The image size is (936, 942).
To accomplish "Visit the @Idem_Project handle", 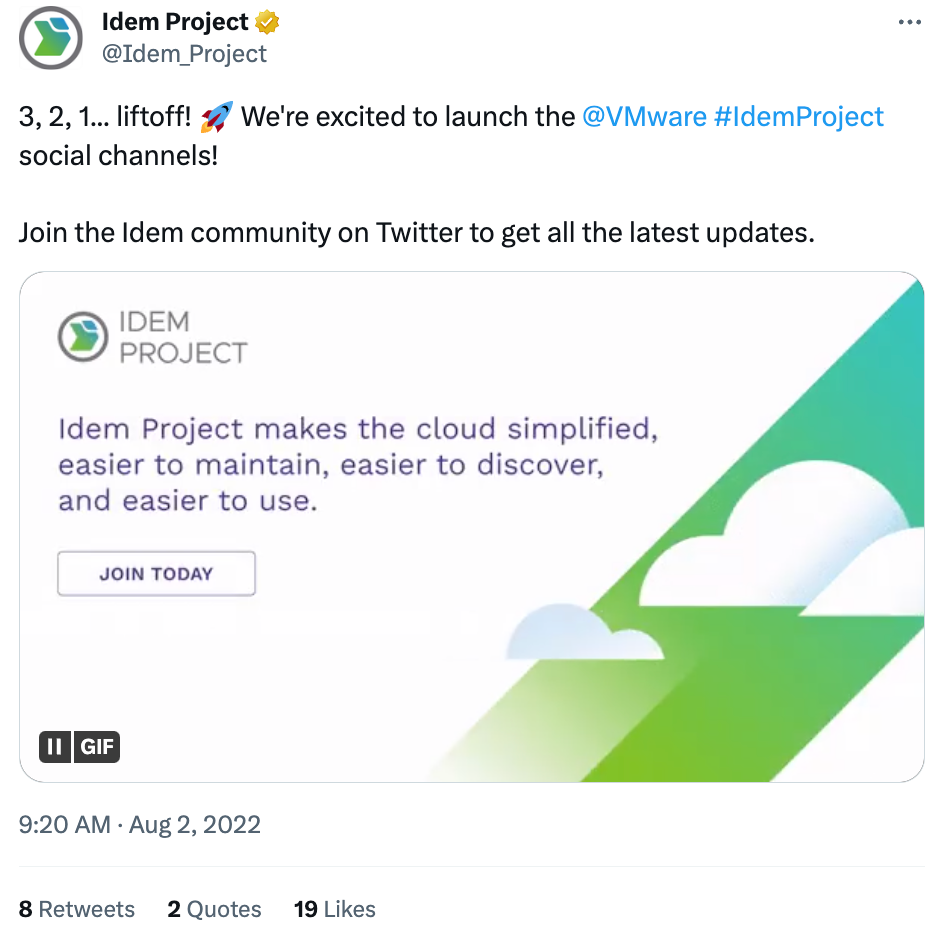I will (x=185, y=53).
